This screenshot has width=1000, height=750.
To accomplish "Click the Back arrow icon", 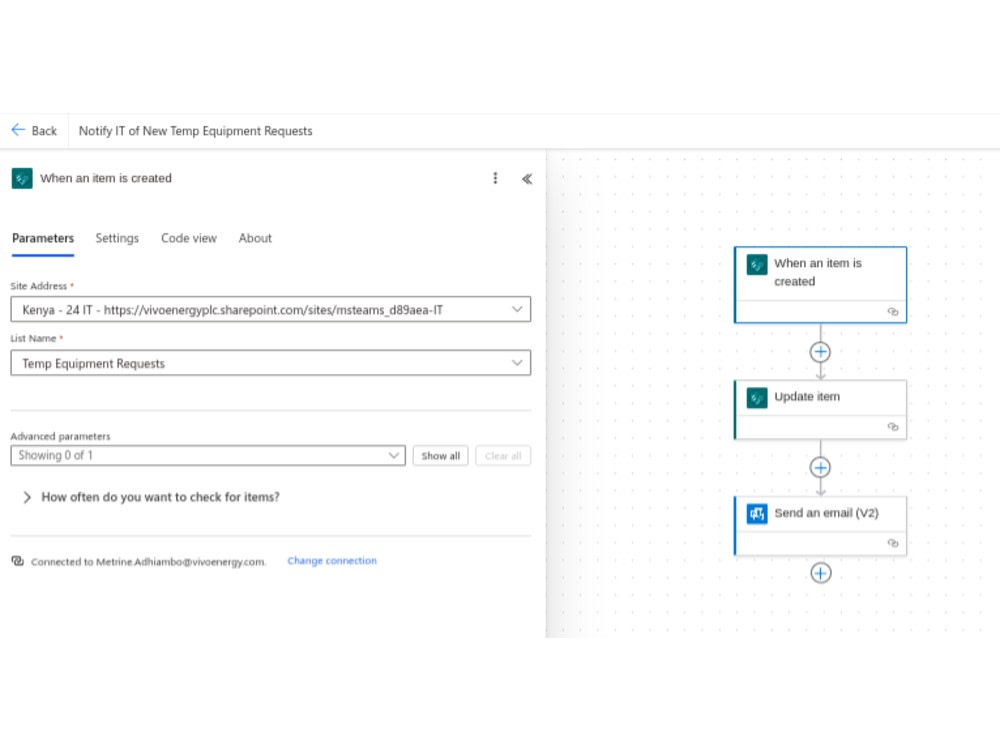I will [18, 130].
